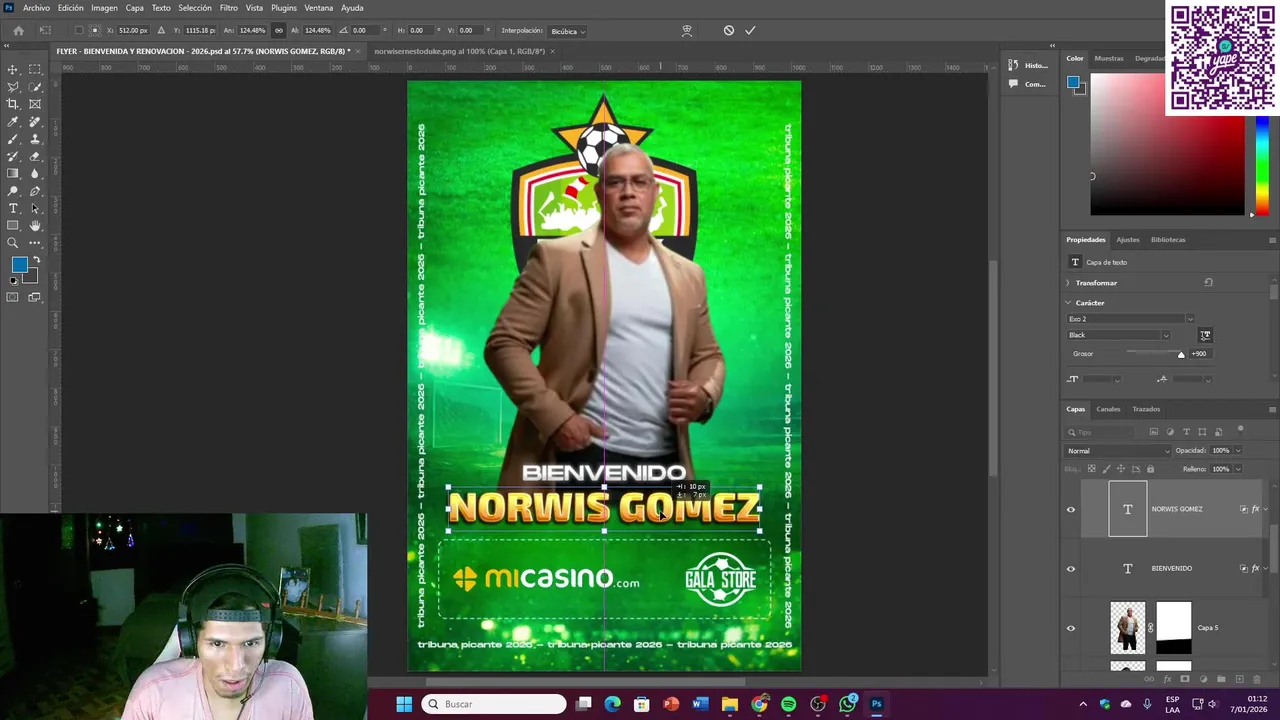Screen dimensions: 1280x720
Task: Toggle the layer filtering on/off switch
Action: click(1241, 430)
